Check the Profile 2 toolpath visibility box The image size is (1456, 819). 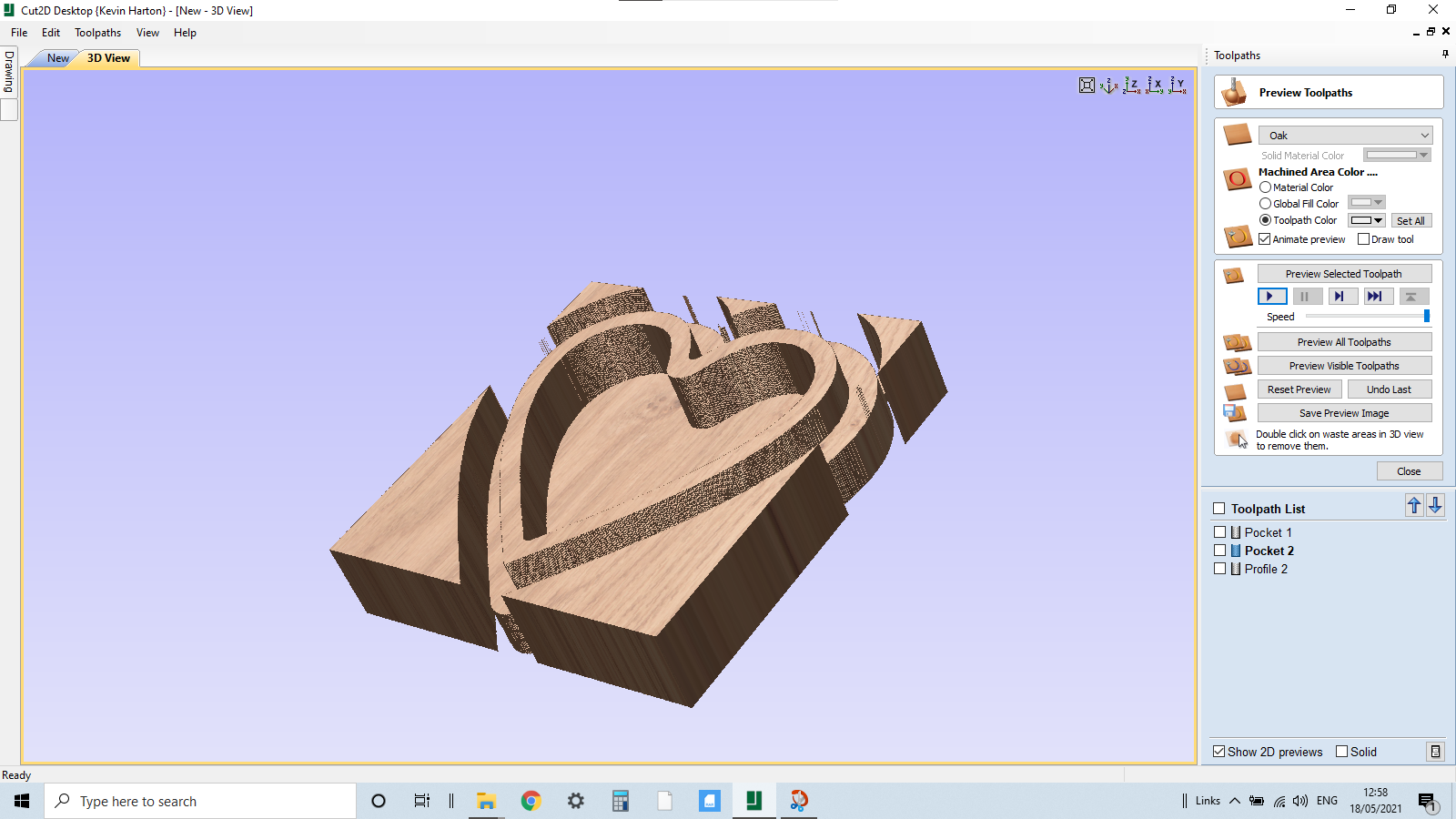click(x=1220, y=569)
